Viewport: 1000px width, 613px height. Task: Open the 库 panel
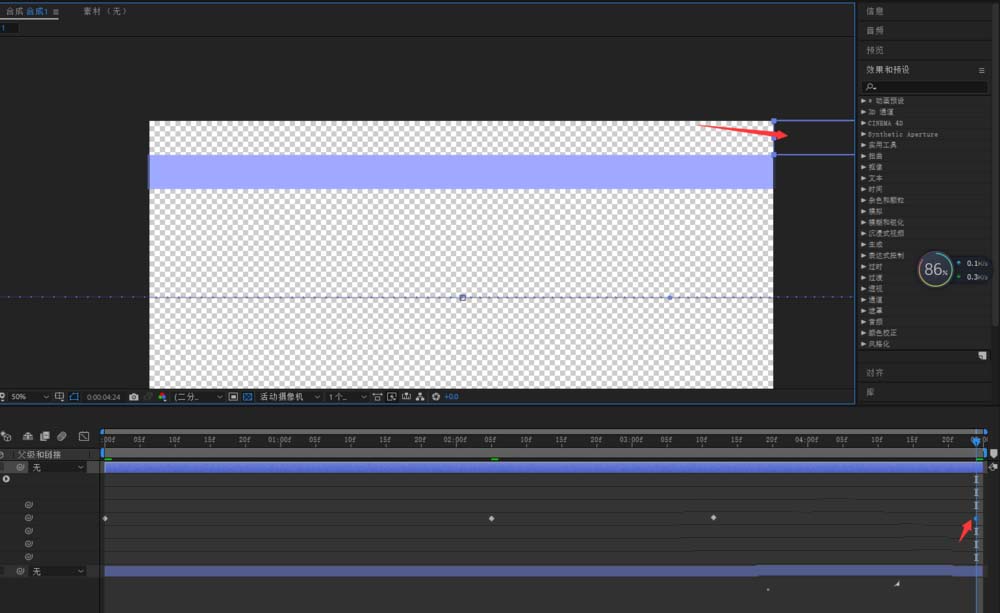click(871, 392)
